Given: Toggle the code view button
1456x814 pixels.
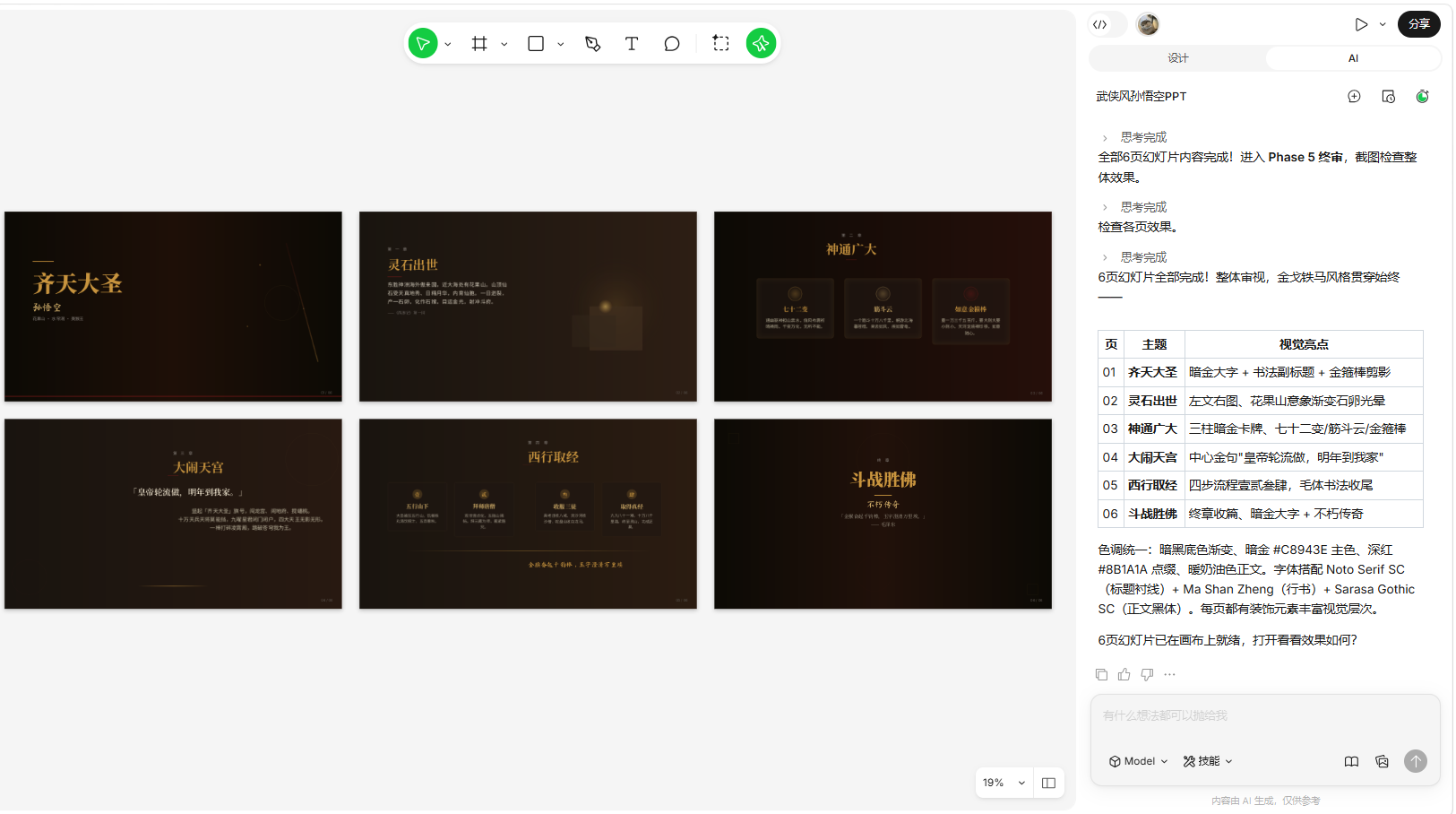Looking at the screenshot, I should [x=1100, y=24].
